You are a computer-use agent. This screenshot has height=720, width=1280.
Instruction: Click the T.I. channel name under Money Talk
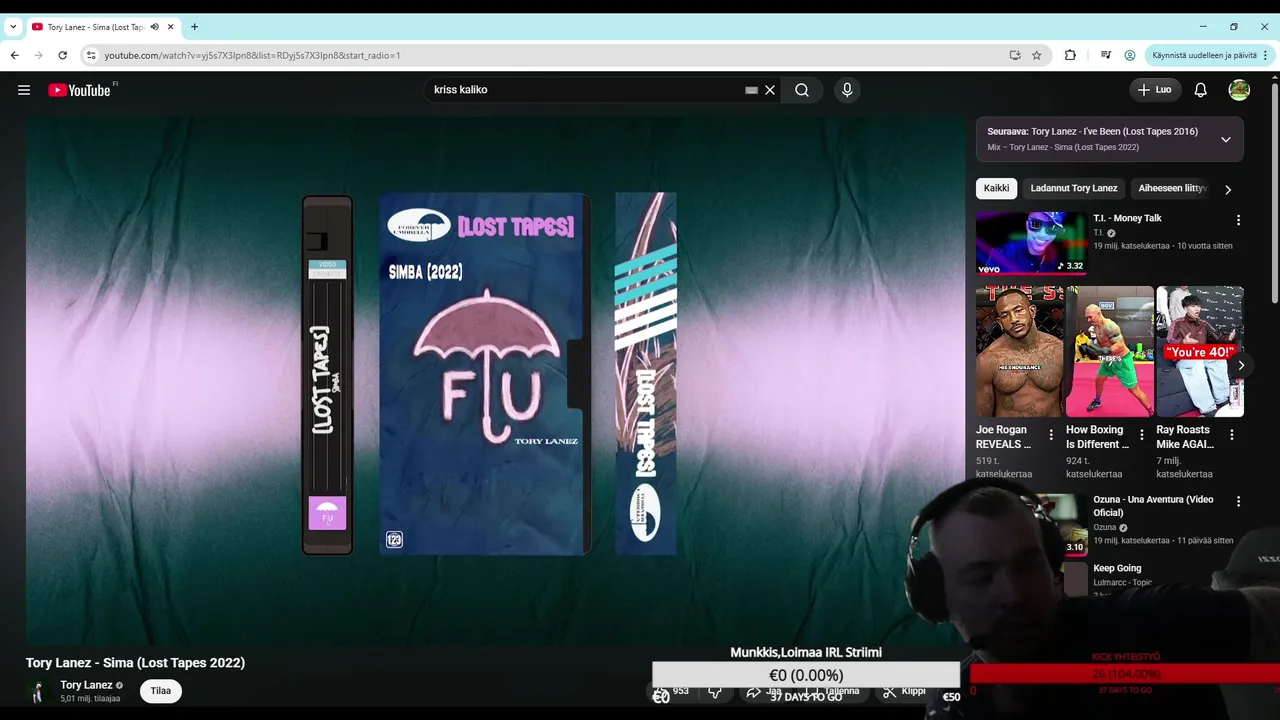(x=1099, y=233)
